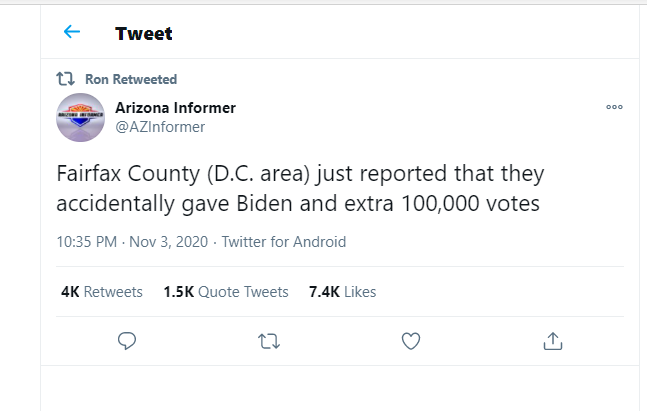The height and width of the screenshot is (411, 647).
Task: View the 4K Retweets list
Action: [102, 292]
